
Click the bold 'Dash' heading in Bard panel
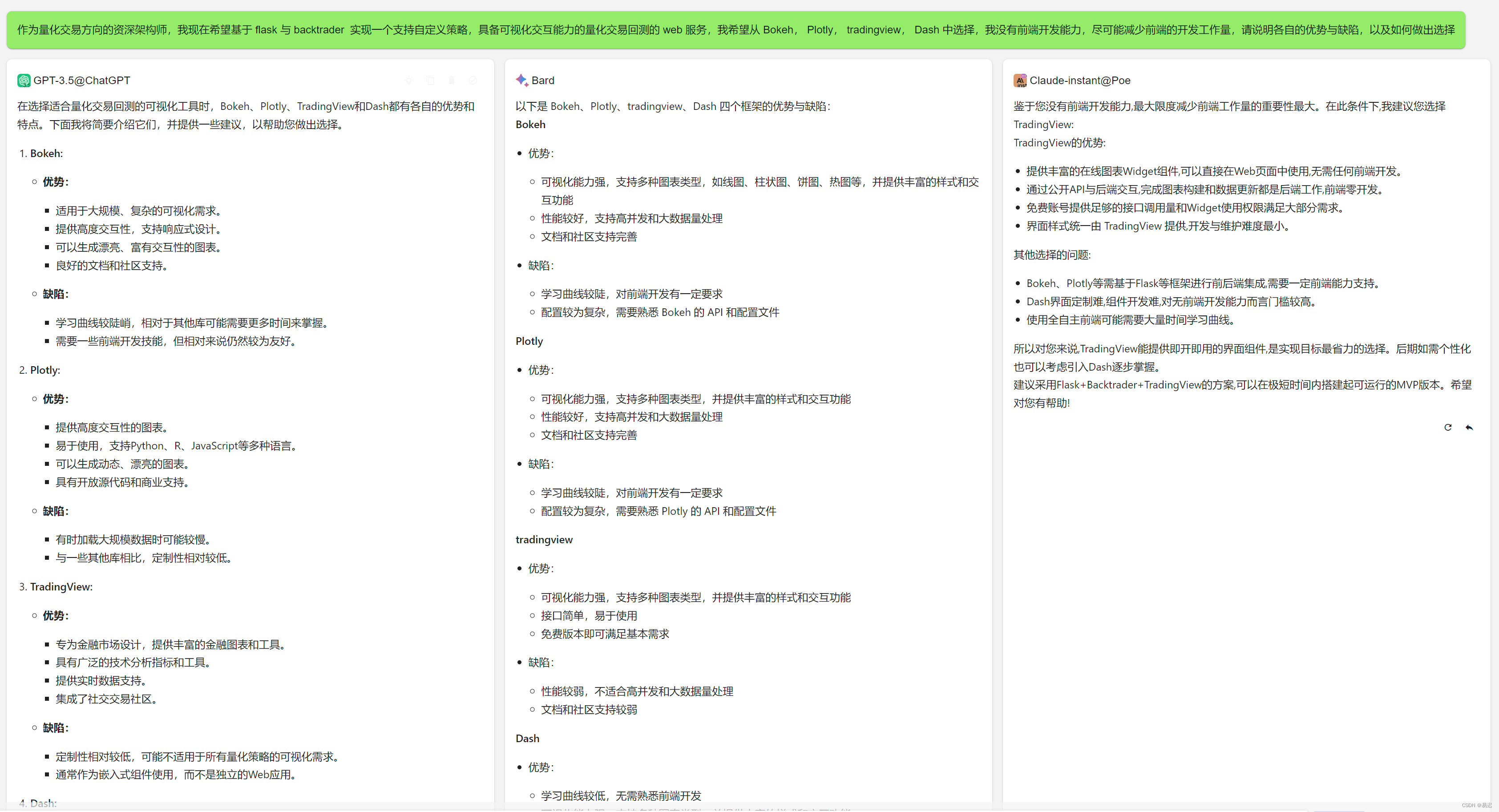click(x=528, y=738)
